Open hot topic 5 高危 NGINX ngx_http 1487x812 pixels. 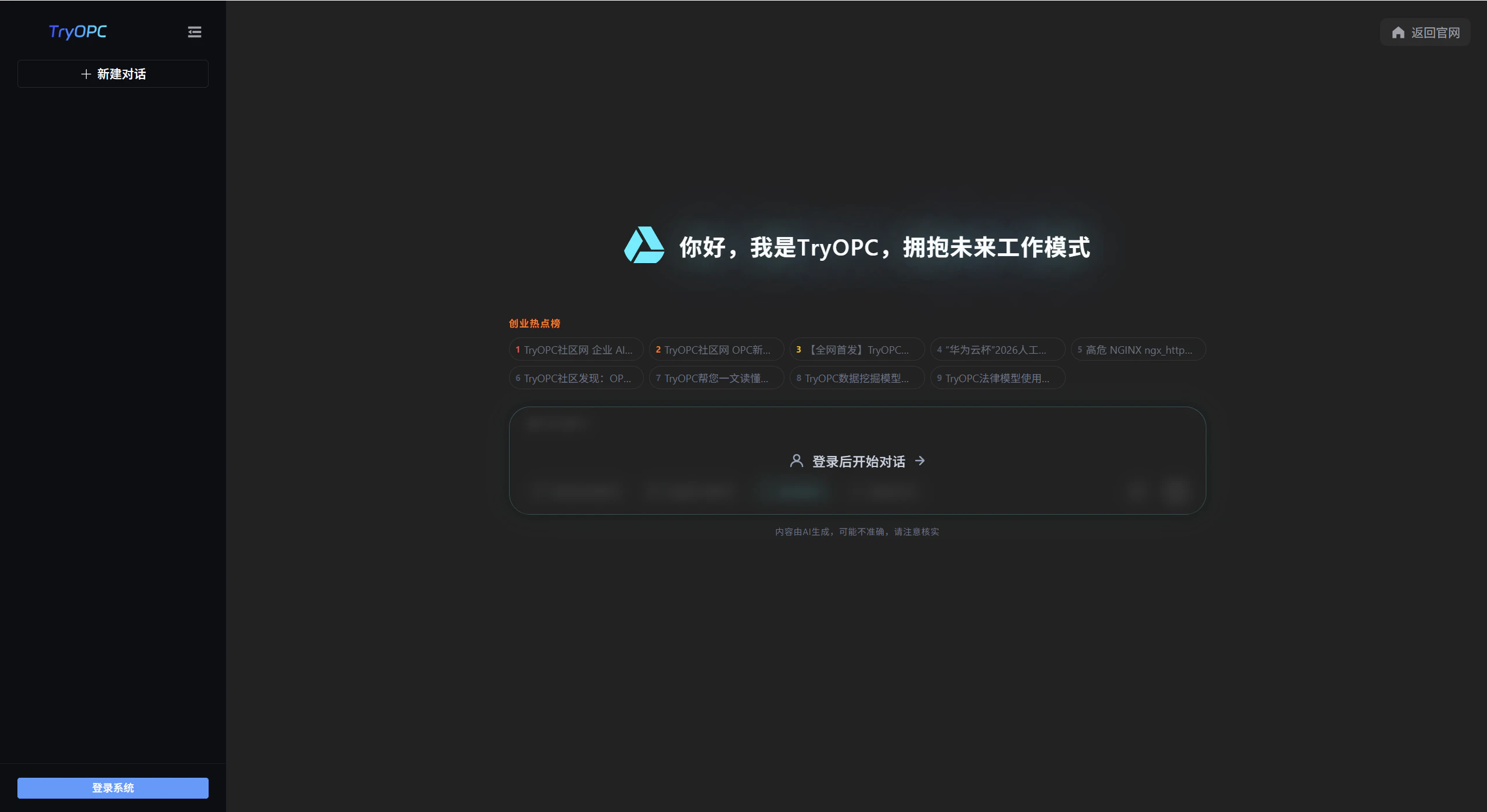click(x=1138, y=350)
